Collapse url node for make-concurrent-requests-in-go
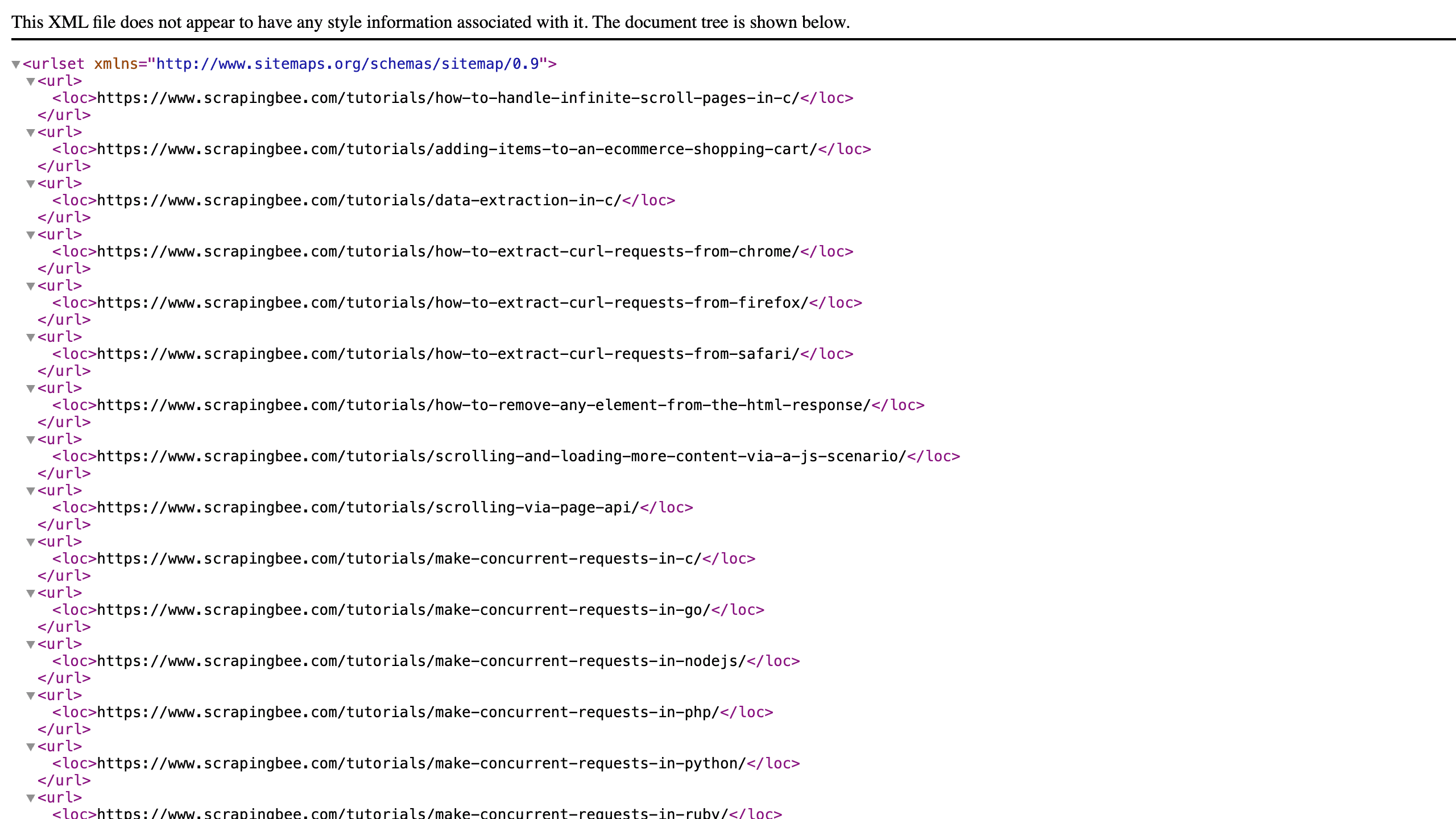 click(x=31, y=593)
